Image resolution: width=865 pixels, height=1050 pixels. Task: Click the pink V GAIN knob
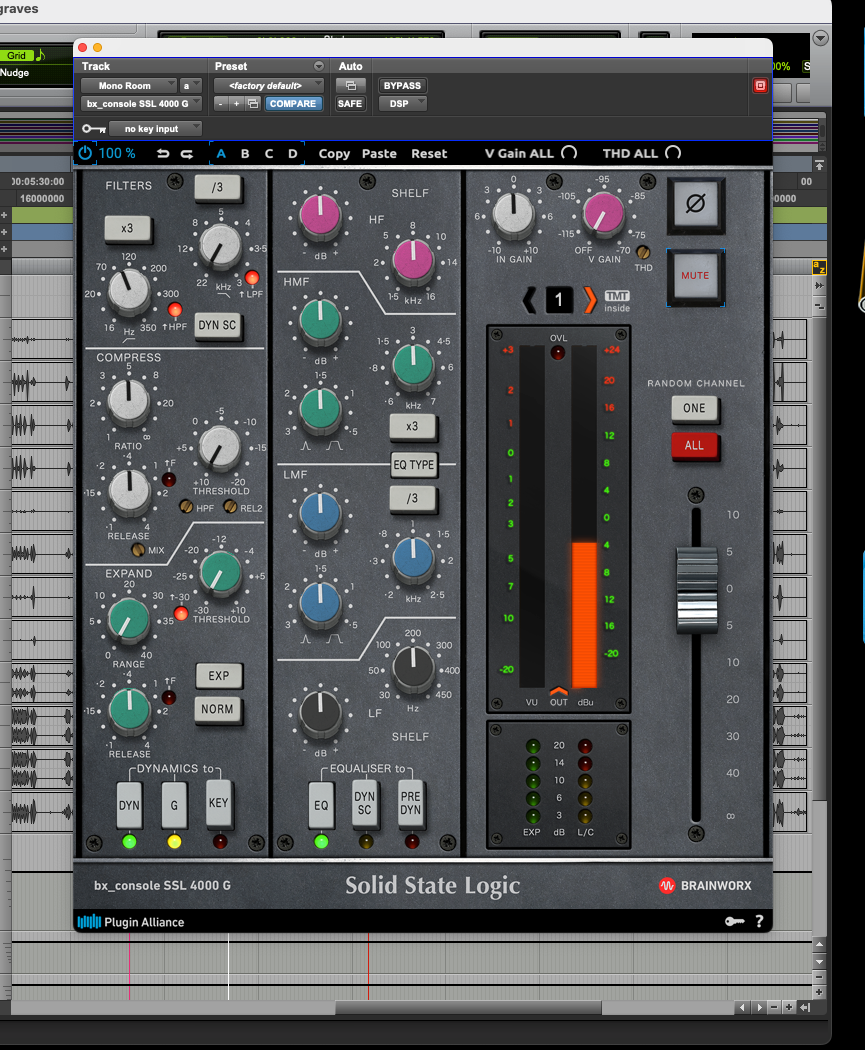(603, 213)
